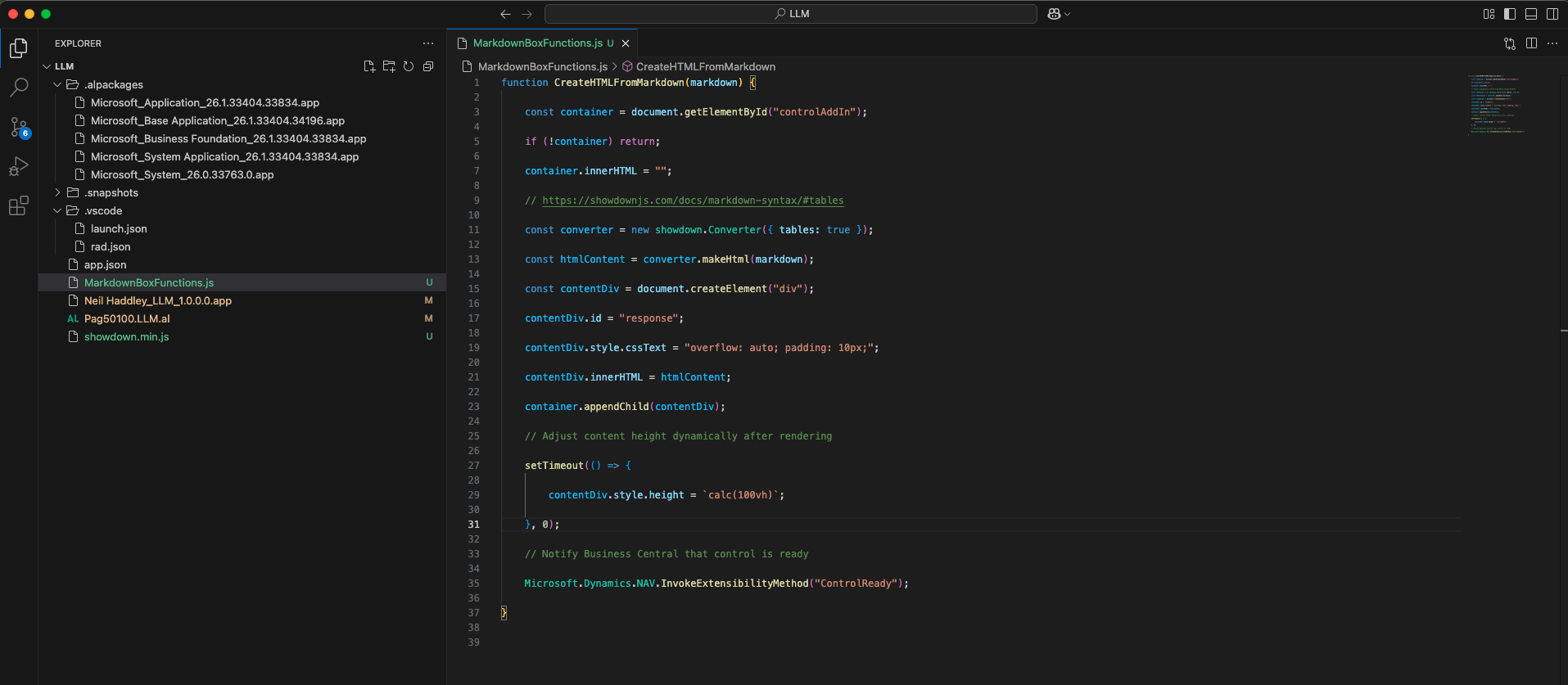Open the Extensions view

(19, 205)
